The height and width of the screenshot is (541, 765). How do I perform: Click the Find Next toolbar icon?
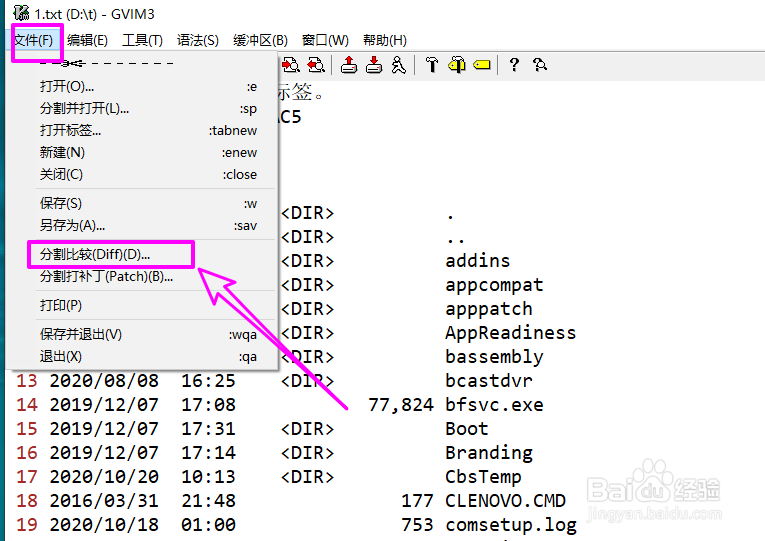click(x=290, y=64)
